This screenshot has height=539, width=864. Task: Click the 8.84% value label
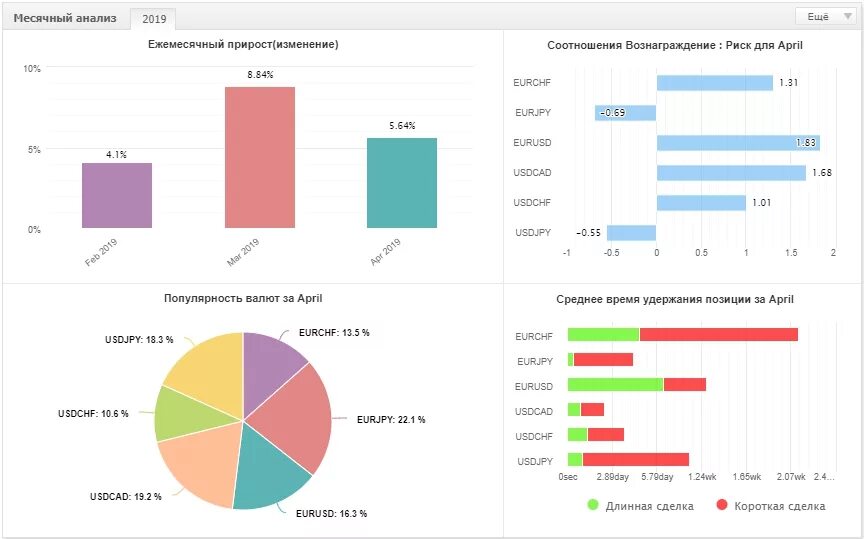click(260, 74)
